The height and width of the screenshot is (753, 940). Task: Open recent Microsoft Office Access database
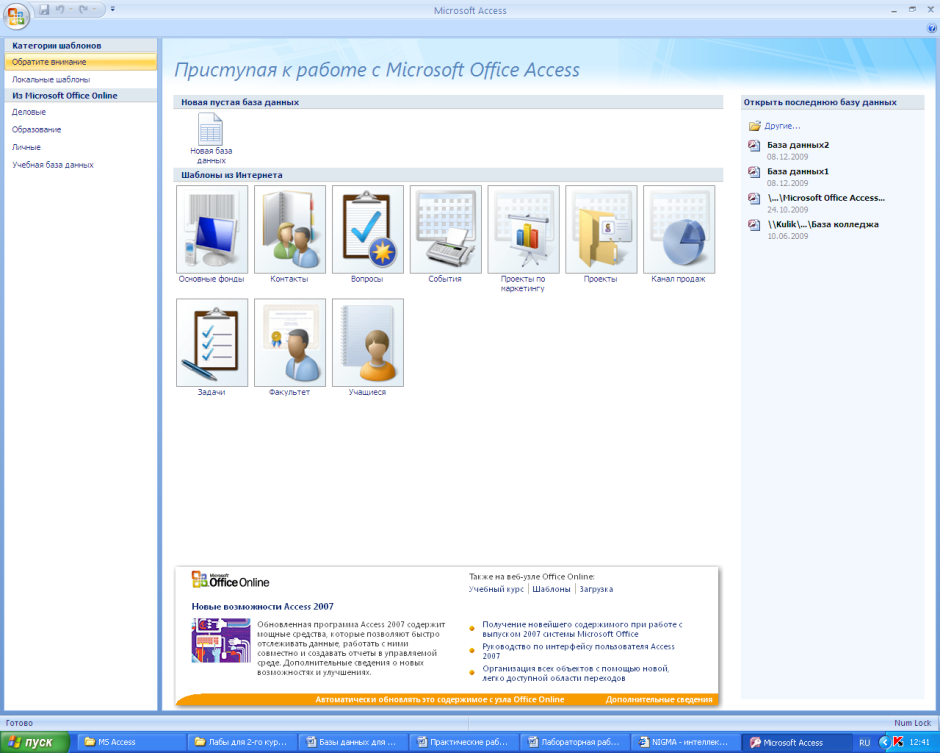pyautogui.click(x=826, y=198)
